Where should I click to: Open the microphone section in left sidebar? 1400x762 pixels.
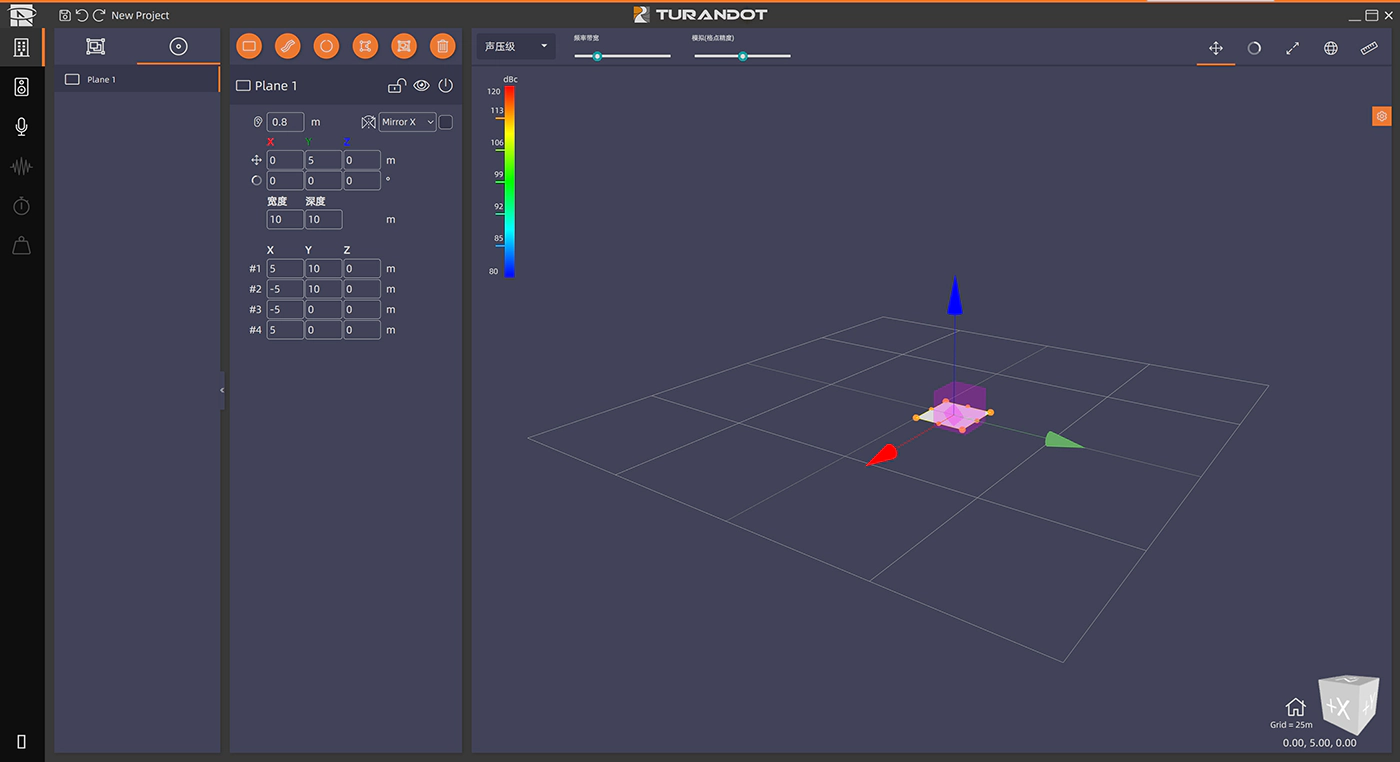click(21, 127)
